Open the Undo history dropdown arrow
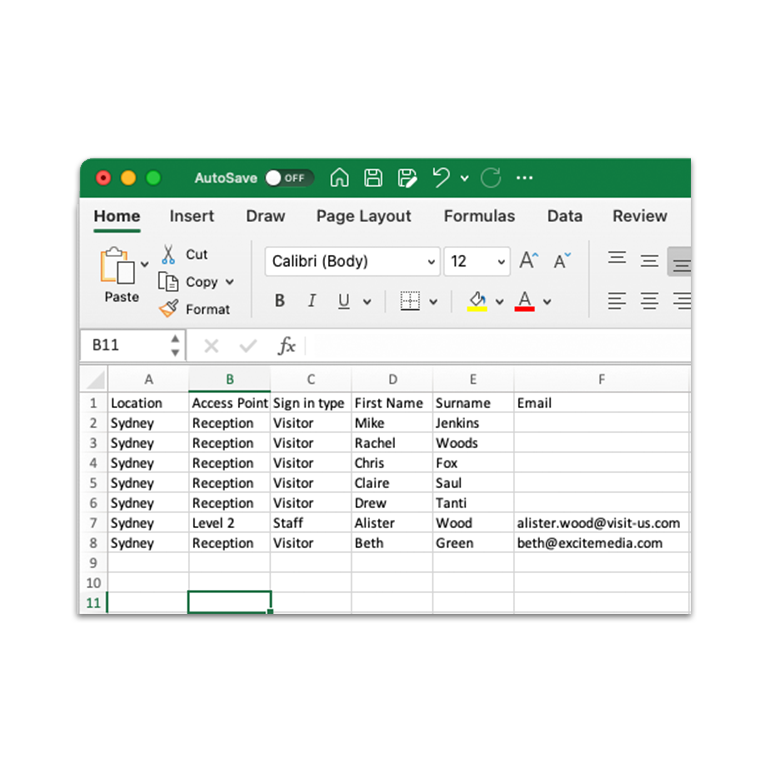The width and height of the screenshot is (768, 768). [x=464, y=178]
